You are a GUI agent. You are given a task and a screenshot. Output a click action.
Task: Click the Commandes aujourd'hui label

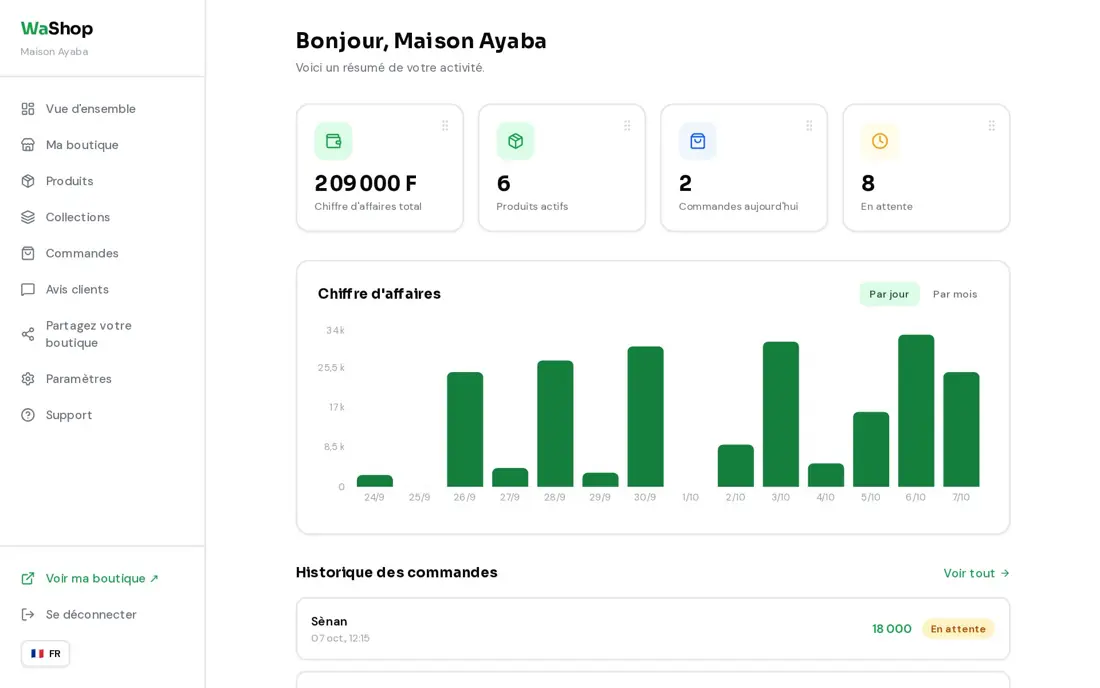(x=738, y=206)
